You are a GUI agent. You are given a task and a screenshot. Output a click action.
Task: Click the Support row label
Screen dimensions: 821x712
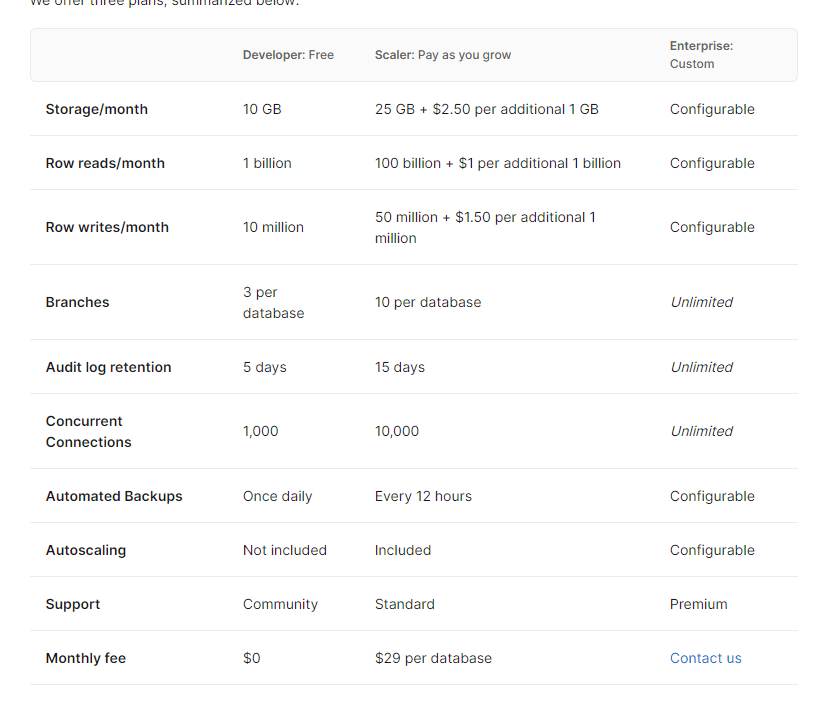(x=73, y=604)
